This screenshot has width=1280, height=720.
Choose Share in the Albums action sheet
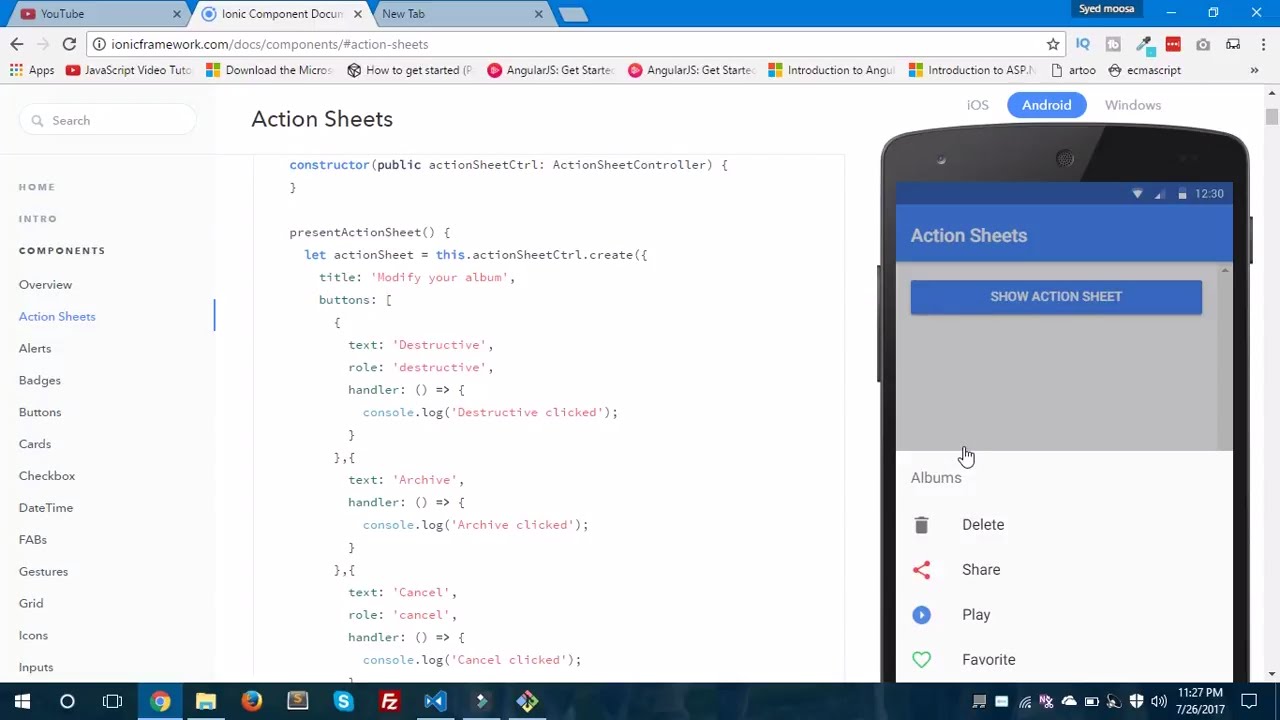click(x=1064, y=570)
